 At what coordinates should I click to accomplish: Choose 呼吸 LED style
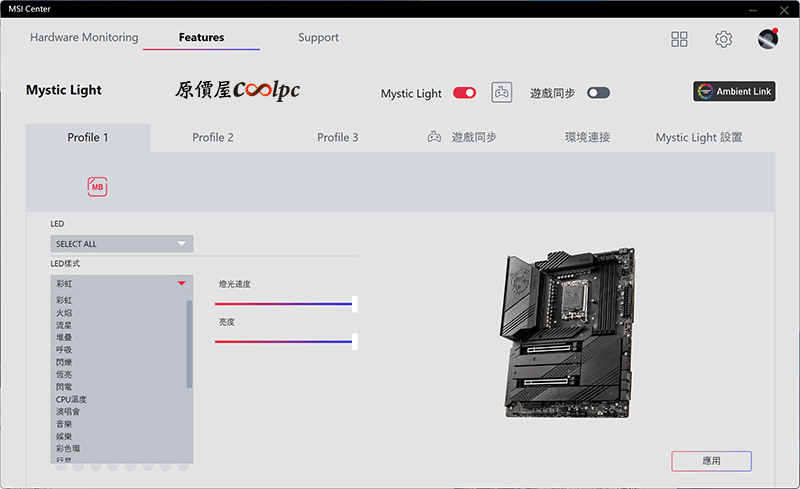64,350
